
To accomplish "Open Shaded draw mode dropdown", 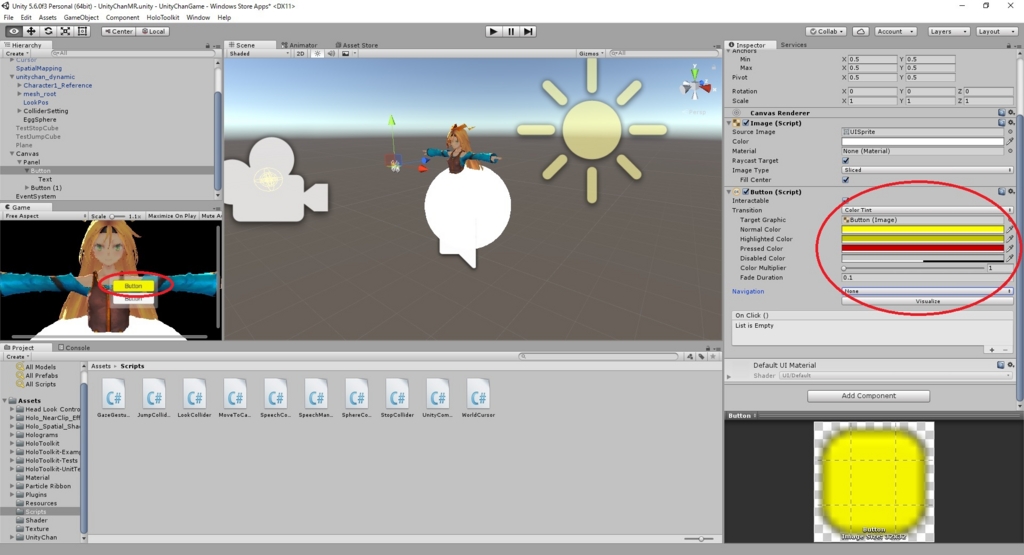I will 259,54.
